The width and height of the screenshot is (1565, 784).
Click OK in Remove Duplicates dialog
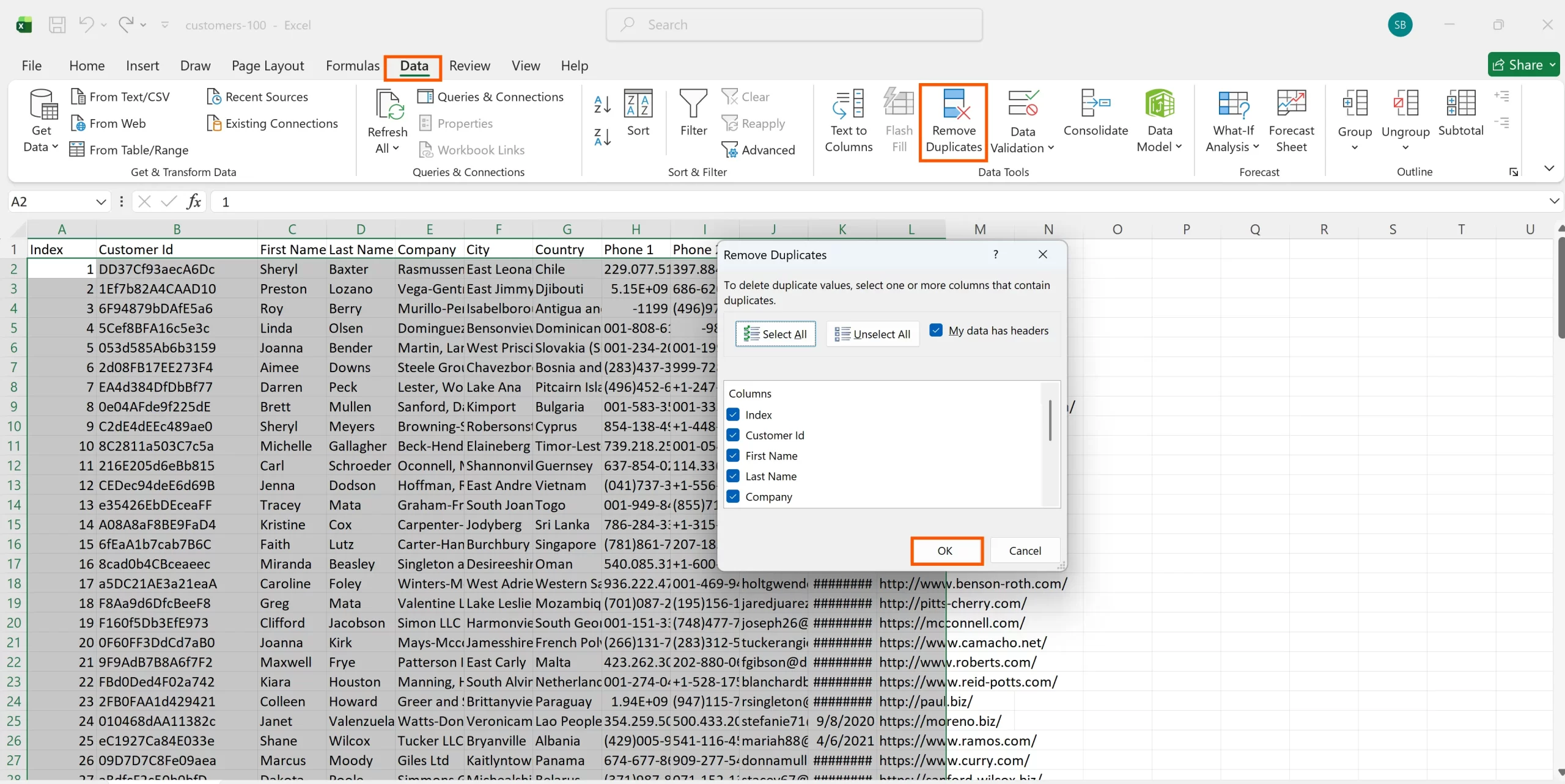coord(945,551)
